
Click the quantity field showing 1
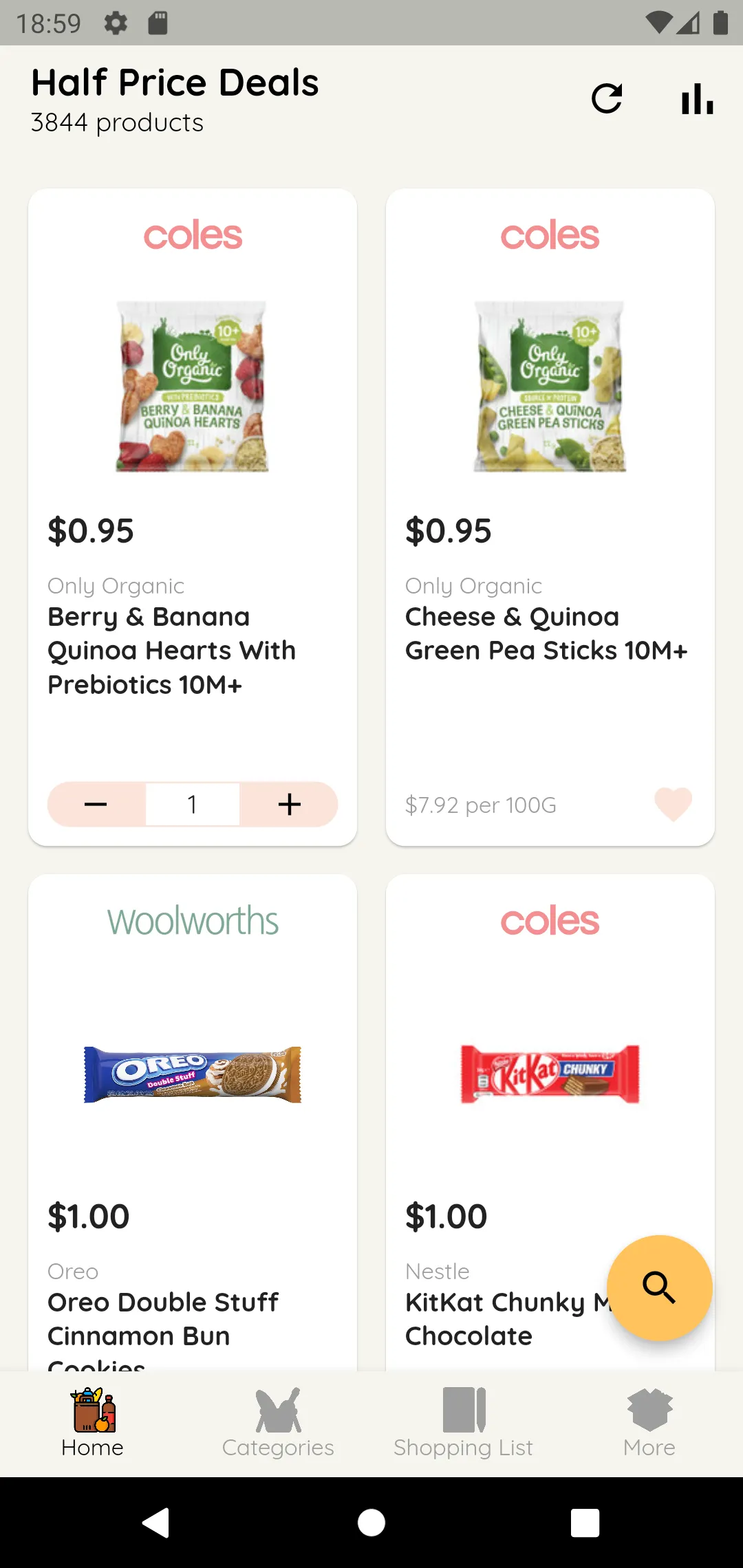click(x=193, y=804)
